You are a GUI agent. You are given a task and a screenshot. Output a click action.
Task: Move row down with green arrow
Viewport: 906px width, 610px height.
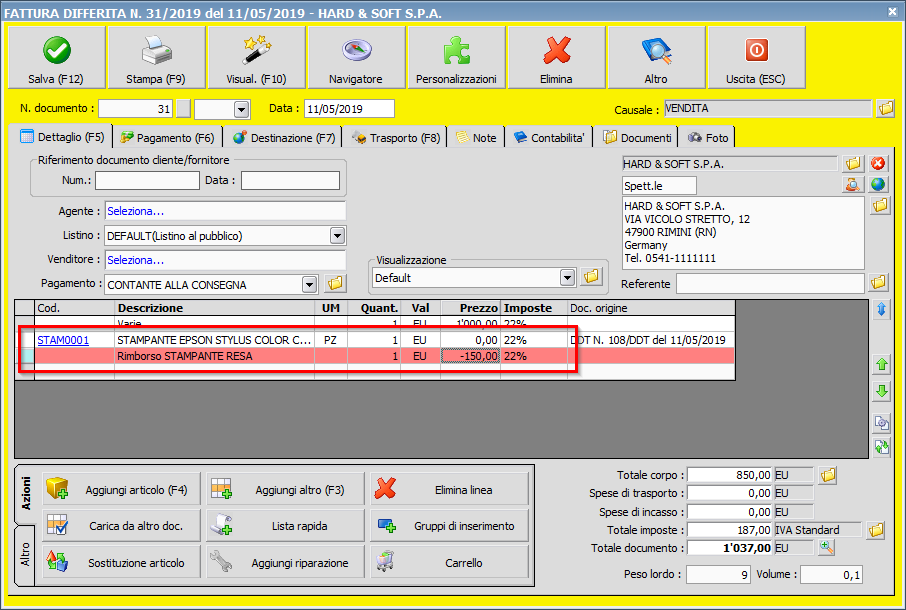point(882,391)
